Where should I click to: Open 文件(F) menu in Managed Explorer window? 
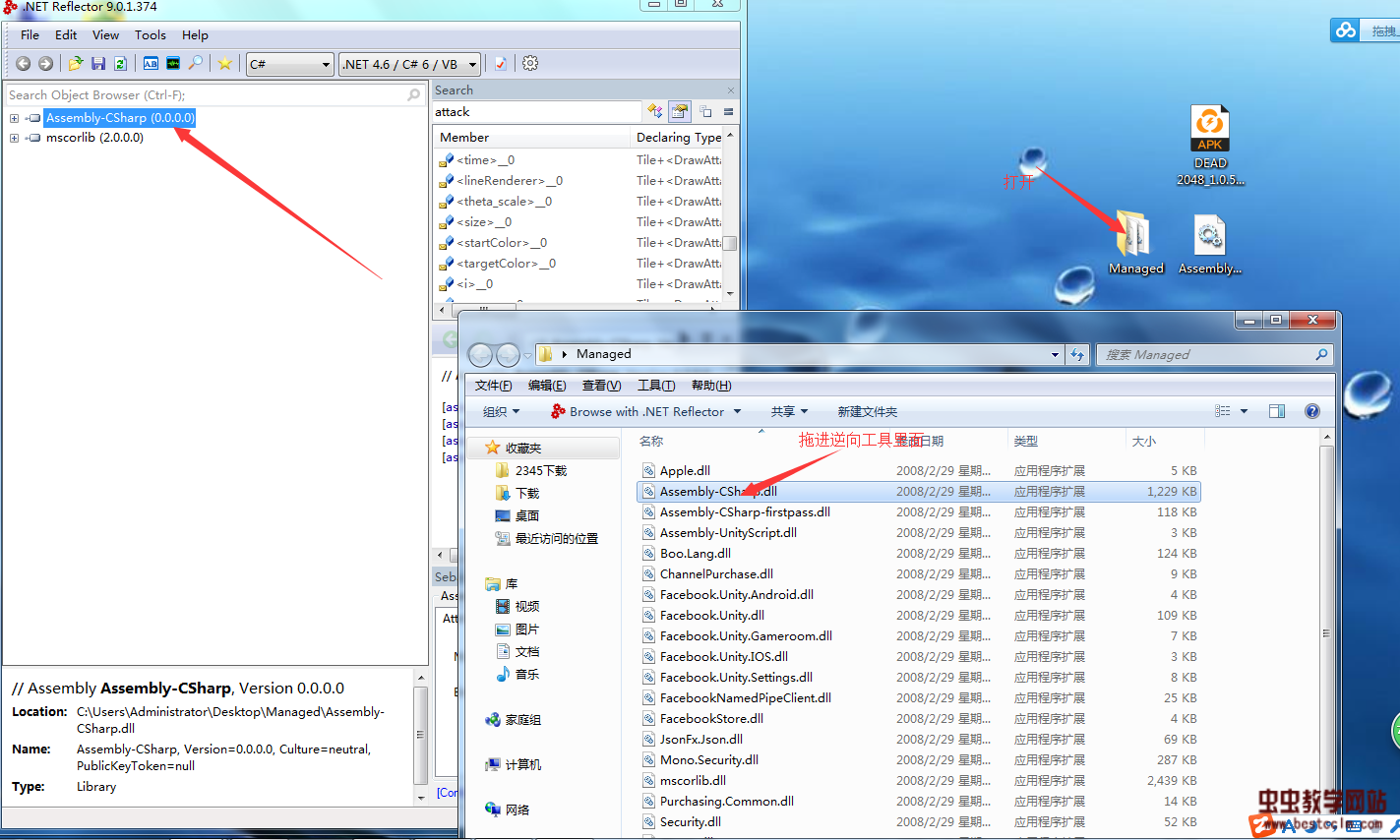click(493, 386)
